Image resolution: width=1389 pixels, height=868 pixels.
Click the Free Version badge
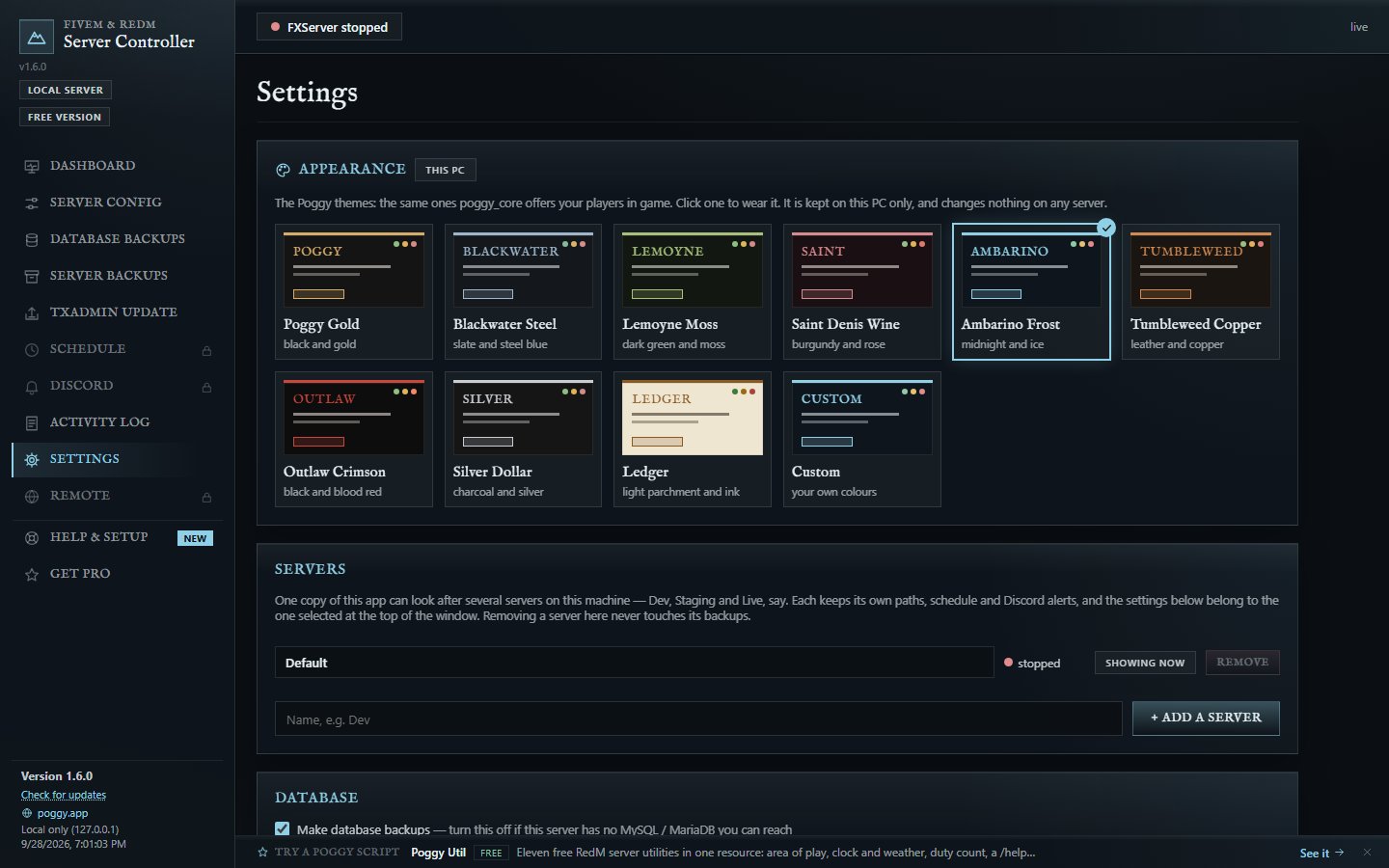coord(65,117)
